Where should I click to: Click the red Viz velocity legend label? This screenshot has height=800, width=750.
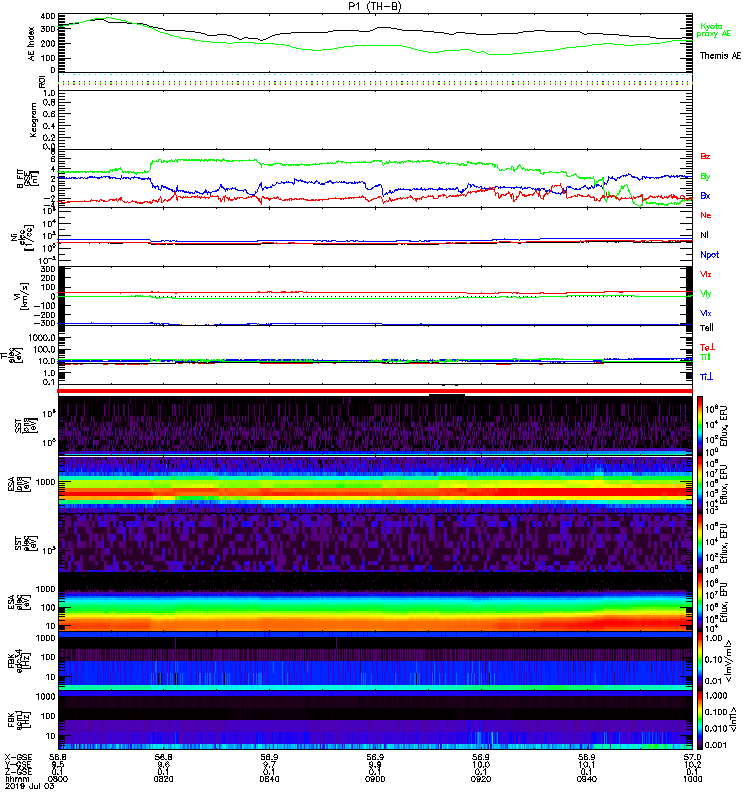tap(705, 274)
